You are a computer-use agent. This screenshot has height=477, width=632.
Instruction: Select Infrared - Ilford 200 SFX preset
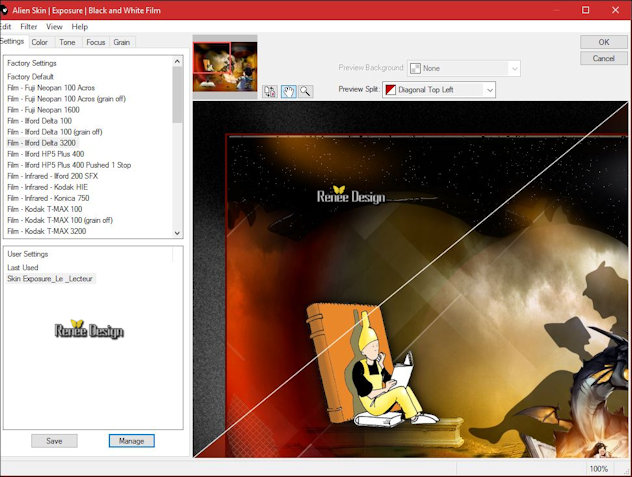tap(52, 176)
